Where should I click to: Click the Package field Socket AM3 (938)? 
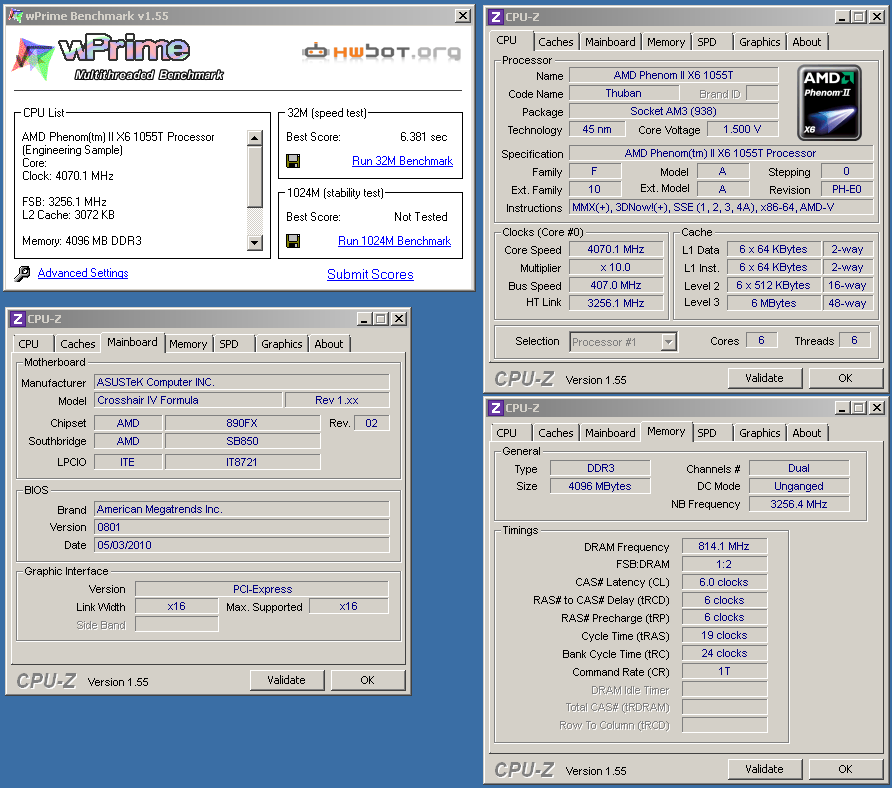(674, 112)
